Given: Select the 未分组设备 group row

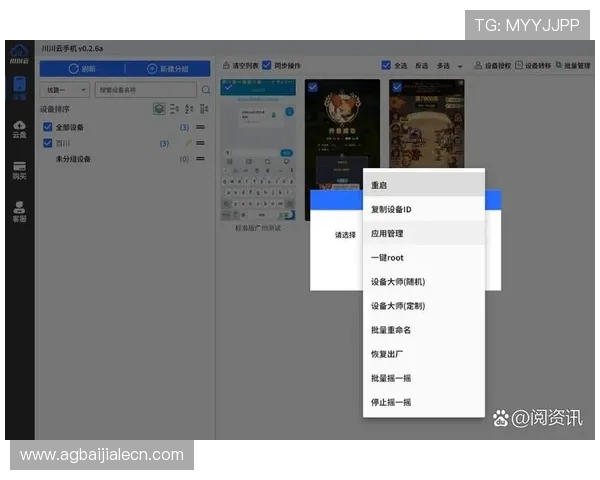Looking at the screenshot, I should pyautogui.click(x=124, y=158).
